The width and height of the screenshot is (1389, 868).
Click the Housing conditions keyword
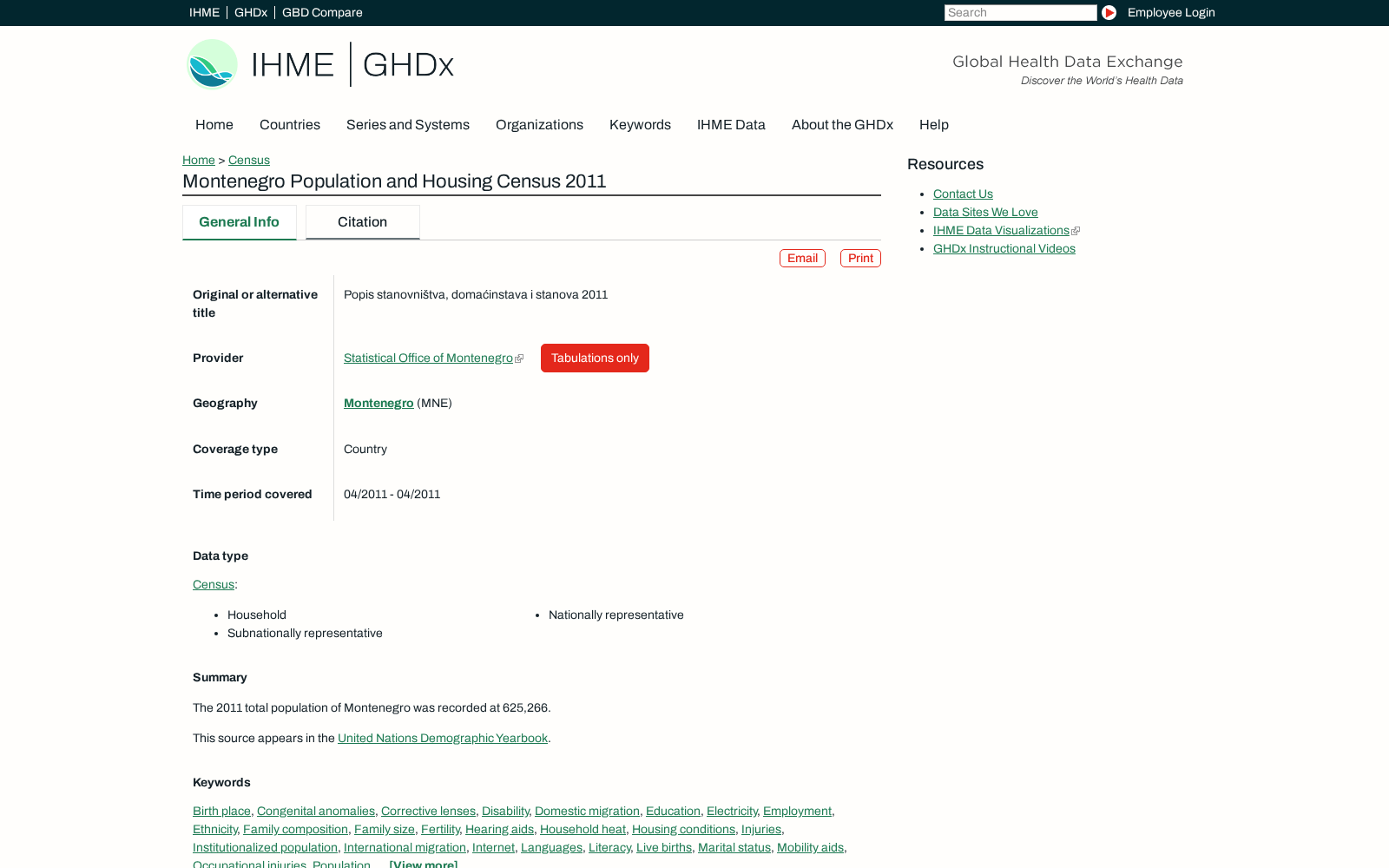coord(683,829)
